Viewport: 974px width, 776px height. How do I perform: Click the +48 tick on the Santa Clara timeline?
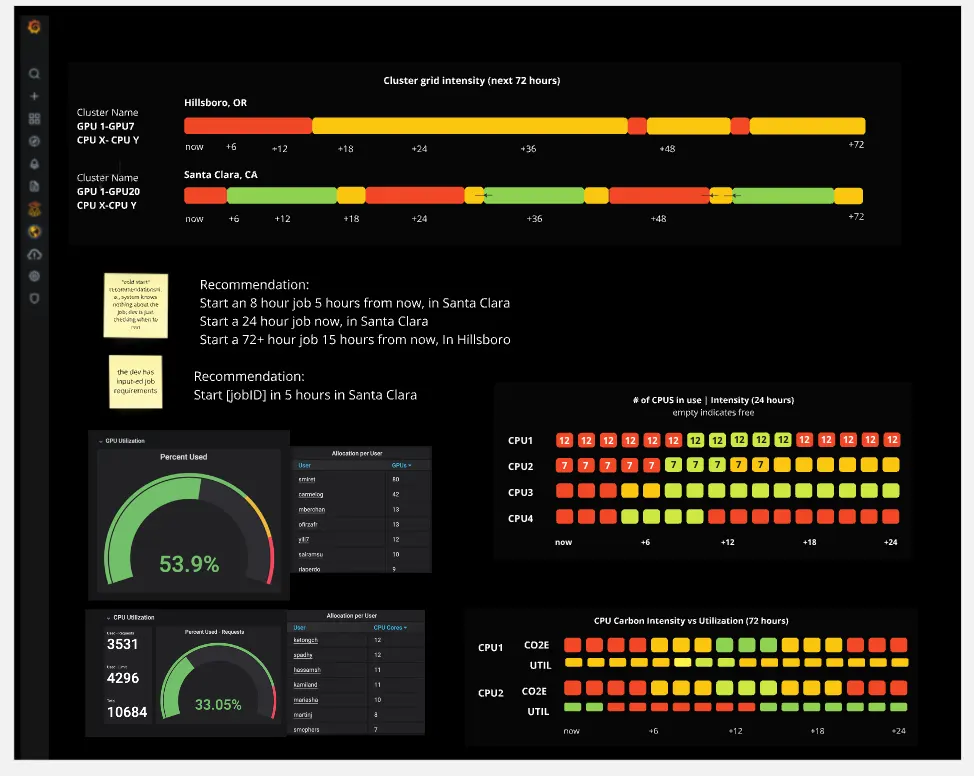coord(658,219)
